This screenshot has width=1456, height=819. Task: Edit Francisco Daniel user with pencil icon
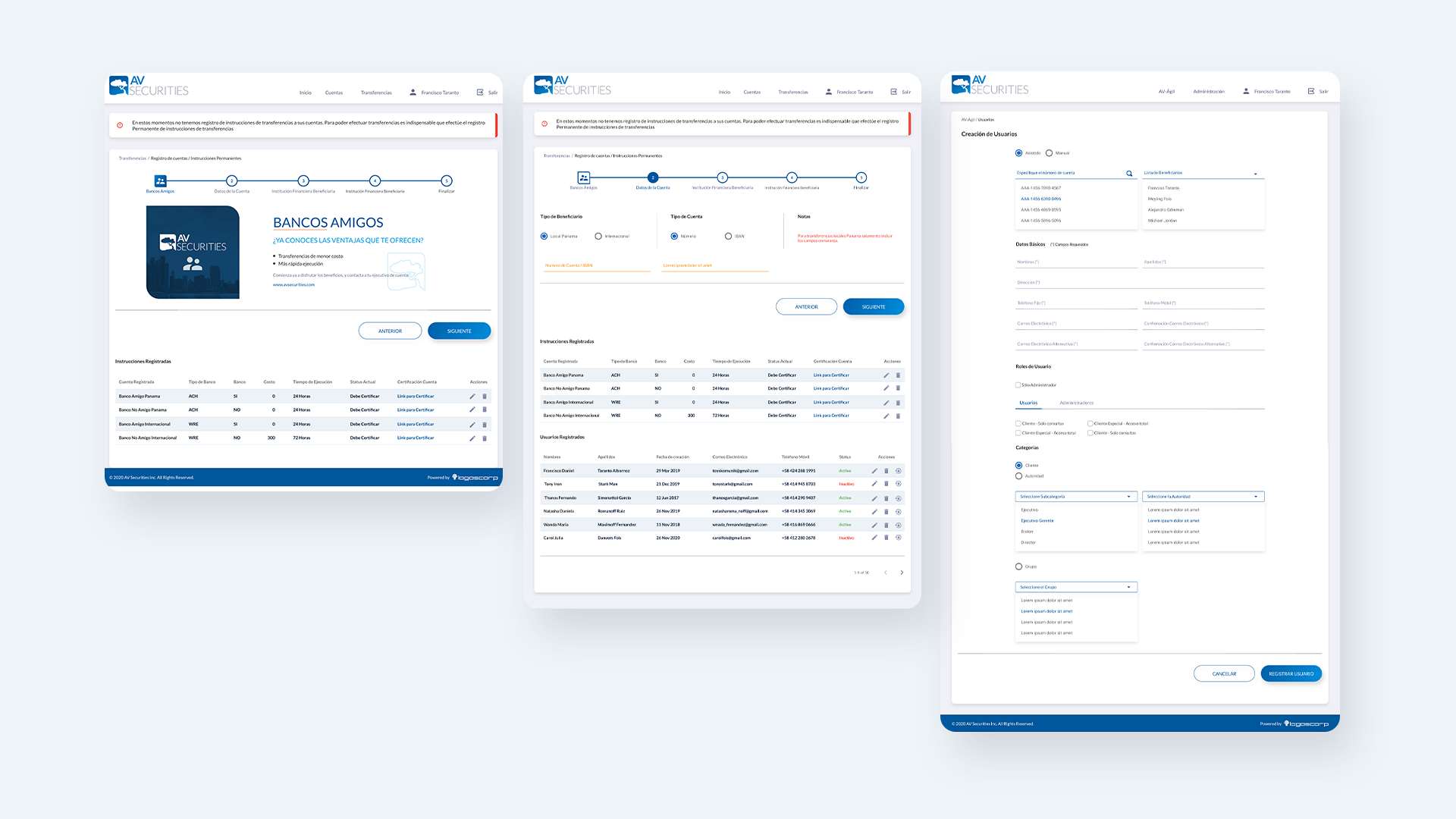(874, 471)
